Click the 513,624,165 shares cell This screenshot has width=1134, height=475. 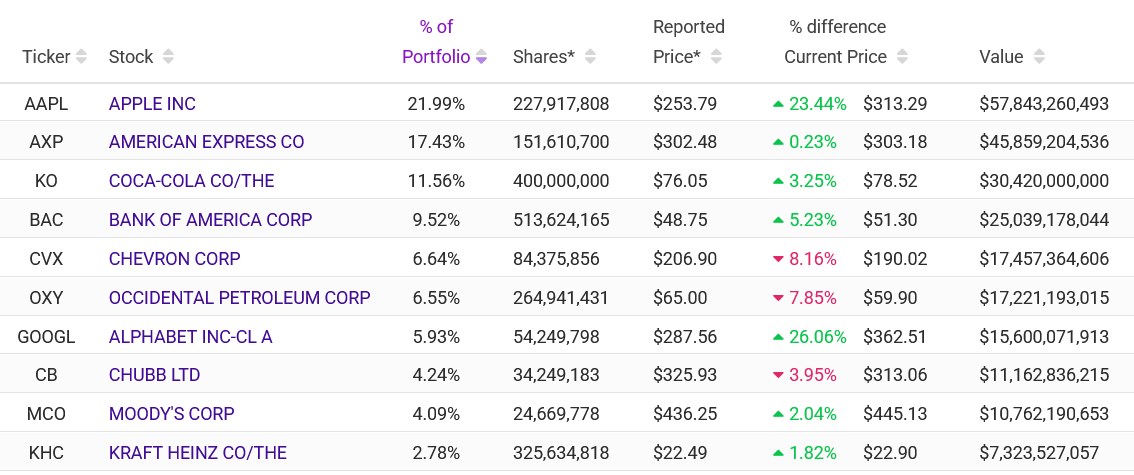tap(561, 220)
